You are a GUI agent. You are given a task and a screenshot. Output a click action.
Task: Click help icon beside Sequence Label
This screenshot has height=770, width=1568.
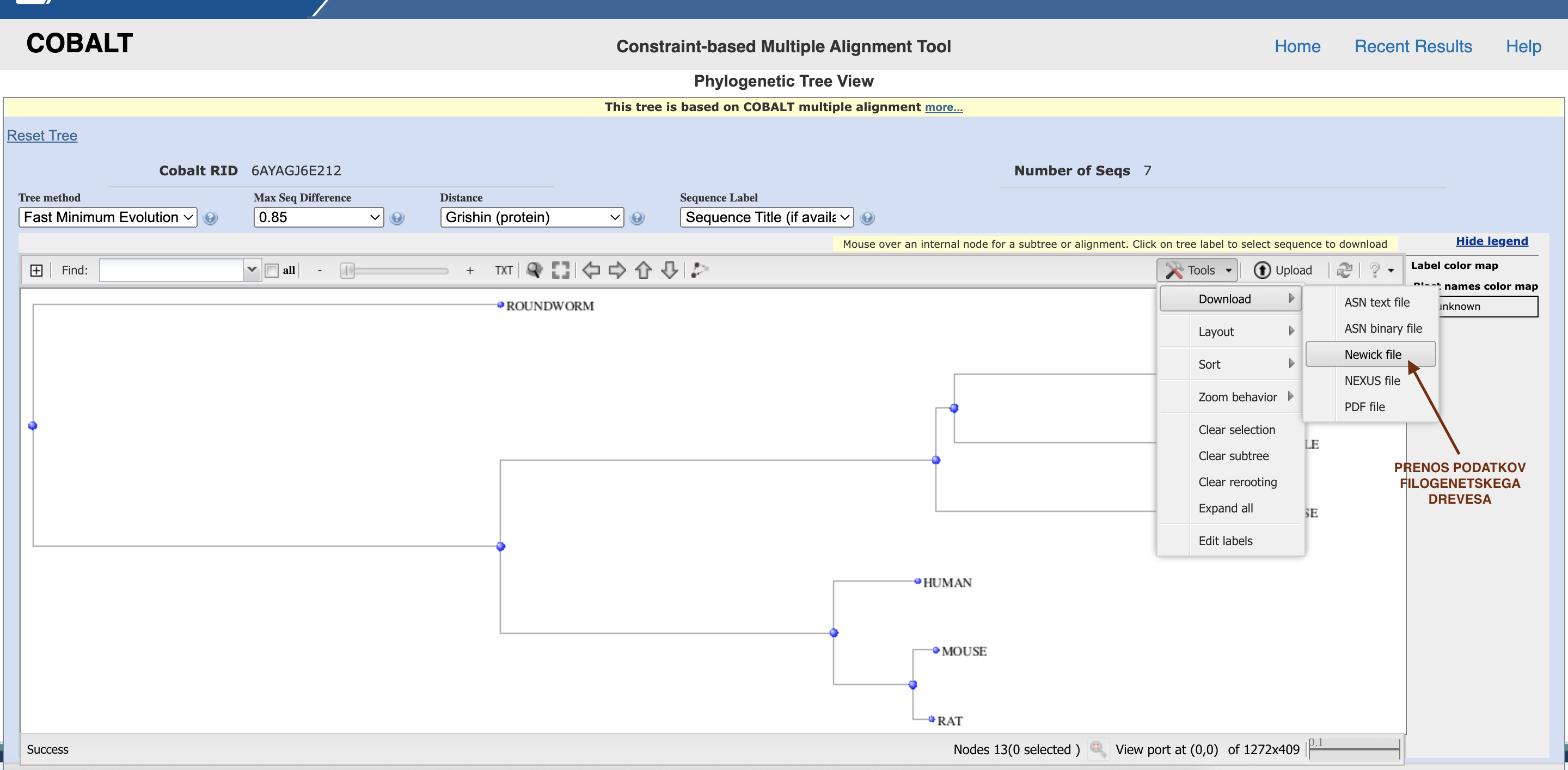(x=867, y=217)
